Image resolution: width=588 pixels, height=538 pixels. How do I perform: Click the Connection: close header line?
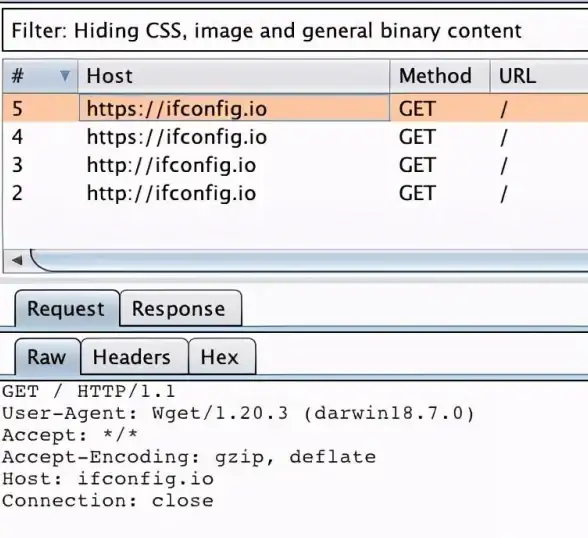[108, 501]
